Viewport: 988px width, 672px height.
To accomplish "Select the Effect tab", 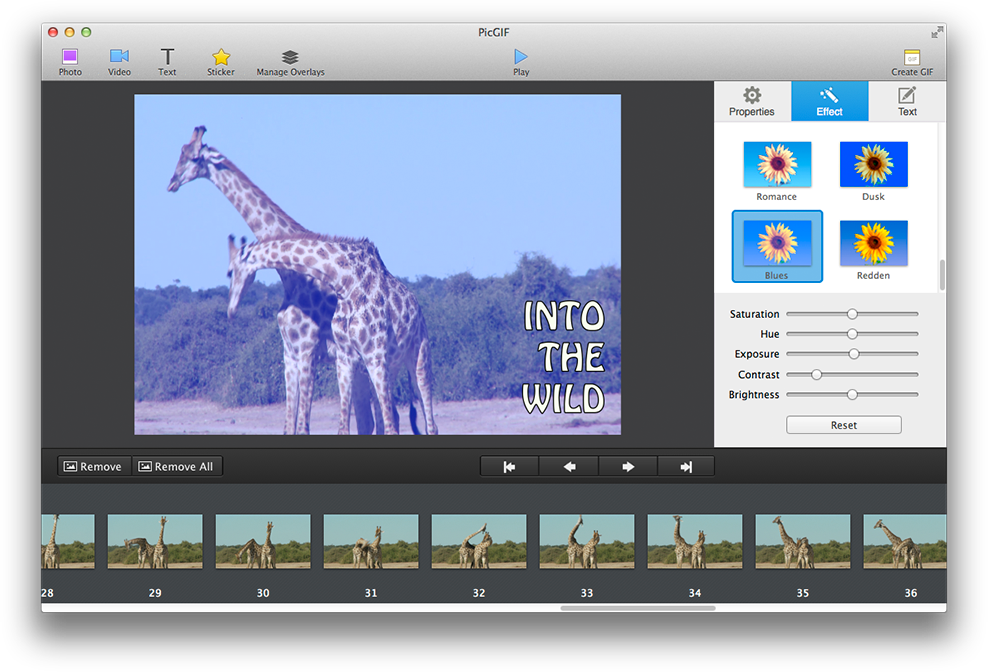I will coord(829,101).
